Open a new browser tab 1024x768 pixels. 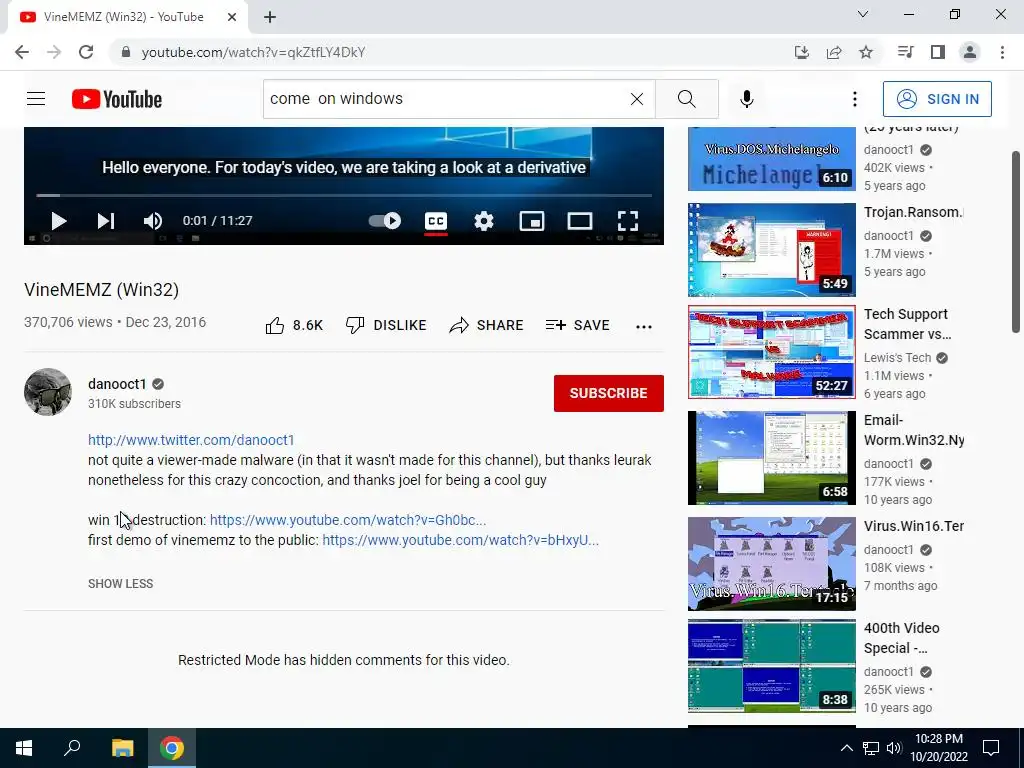tap(270, 17)
